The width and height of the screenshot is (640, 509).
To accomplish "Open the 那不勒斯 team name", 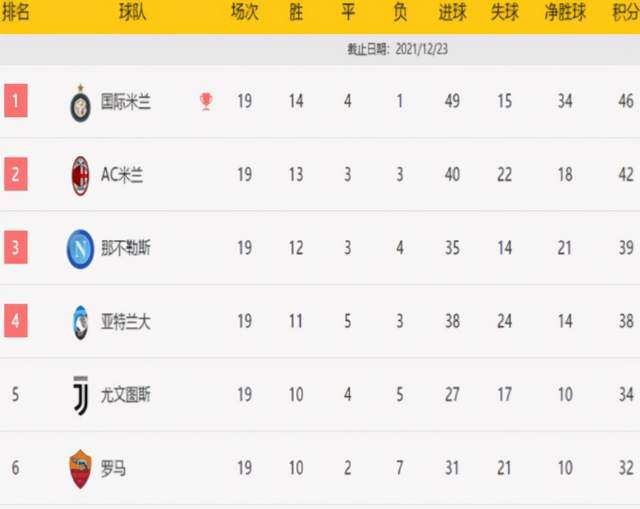I will point(126,248).
